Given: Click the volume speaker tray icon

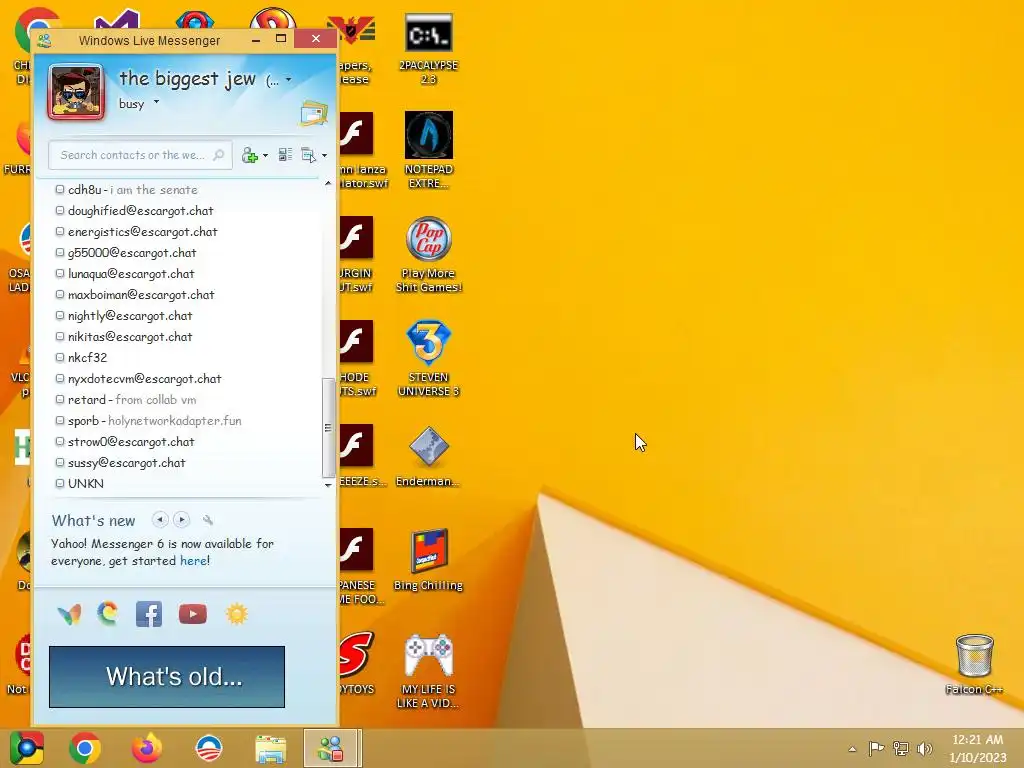Looking at the screenshot, I should tap(924, 748).
